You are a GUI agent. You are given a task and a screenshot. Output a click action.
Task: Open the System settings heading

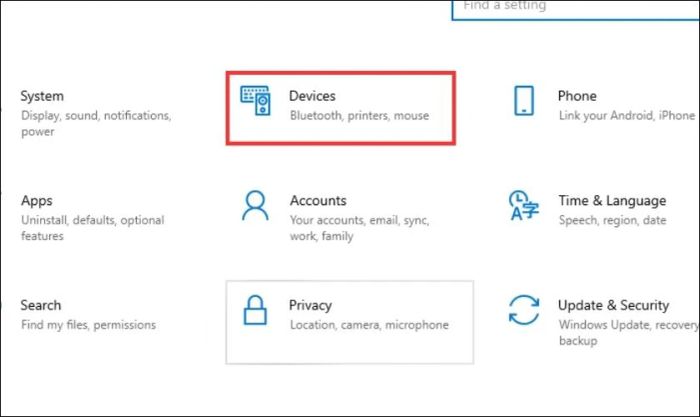pyautogui.click(x=42, y=96)
